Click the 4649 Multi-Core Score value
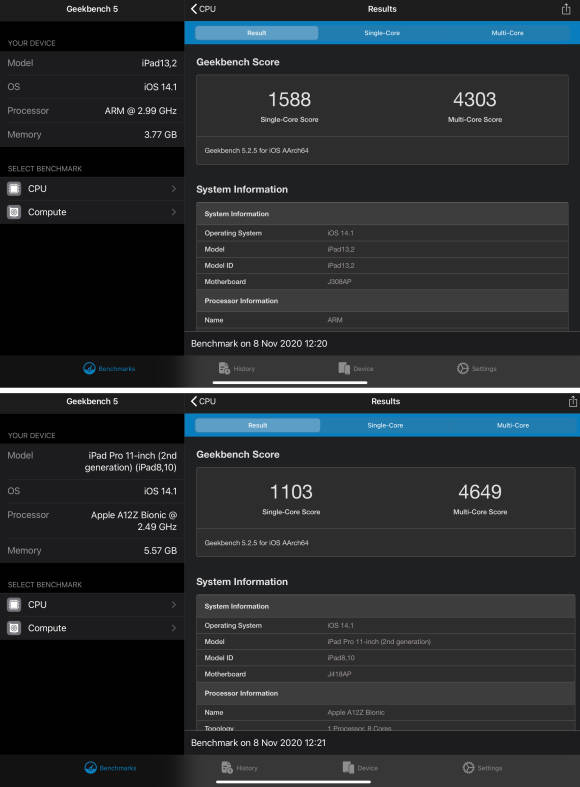 point(480,492)
